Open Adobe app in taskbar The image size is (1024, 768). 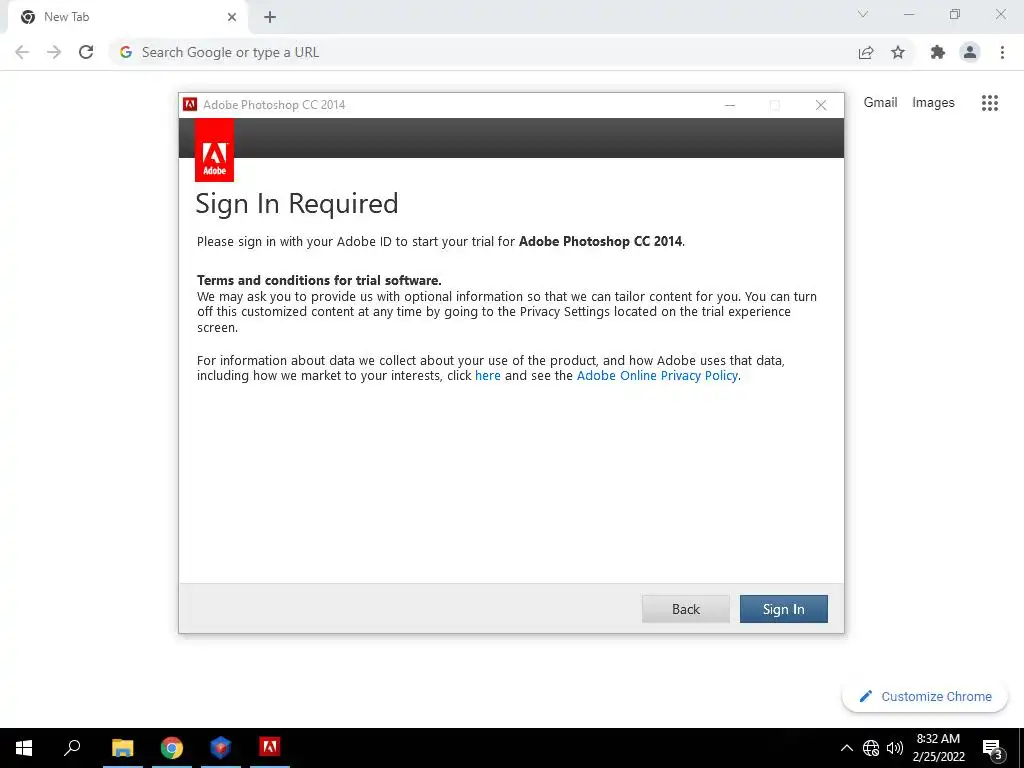(x=270, y=748)
